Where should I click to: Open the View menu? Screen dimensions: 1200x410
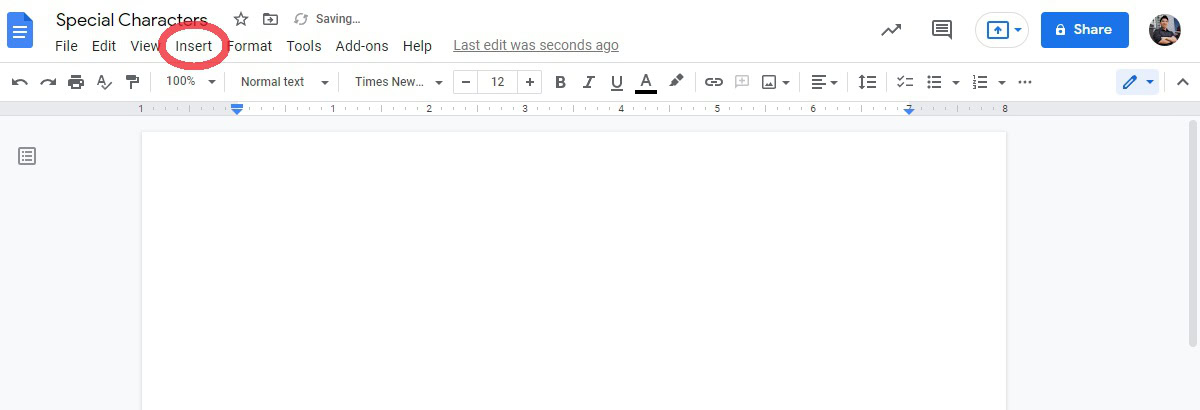pos(145,46)
